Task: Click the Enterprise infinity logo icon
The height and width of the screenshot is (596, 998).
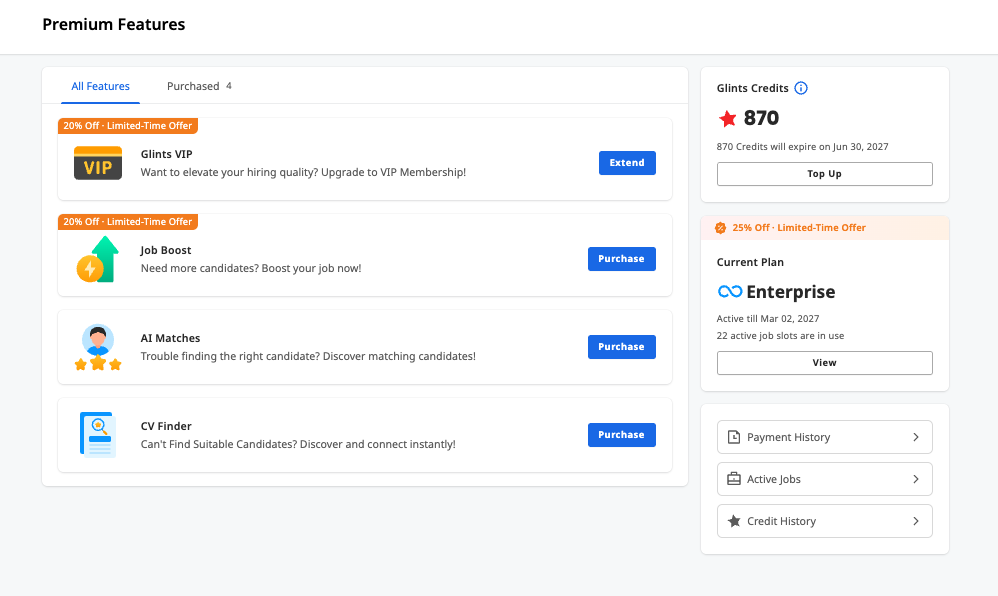Action: point(730,292)
